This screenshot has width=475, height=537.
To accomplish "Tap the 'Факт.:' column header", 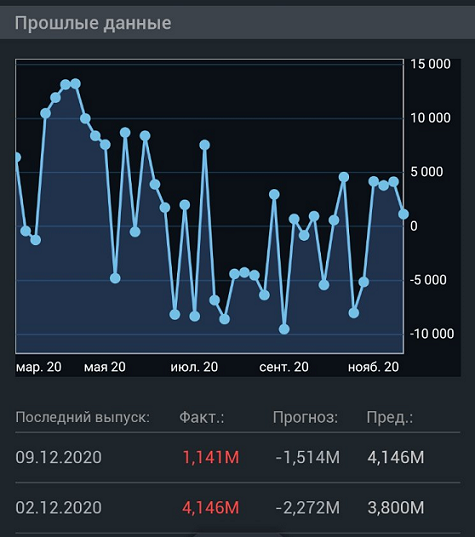I will click(x=201, y=417).
